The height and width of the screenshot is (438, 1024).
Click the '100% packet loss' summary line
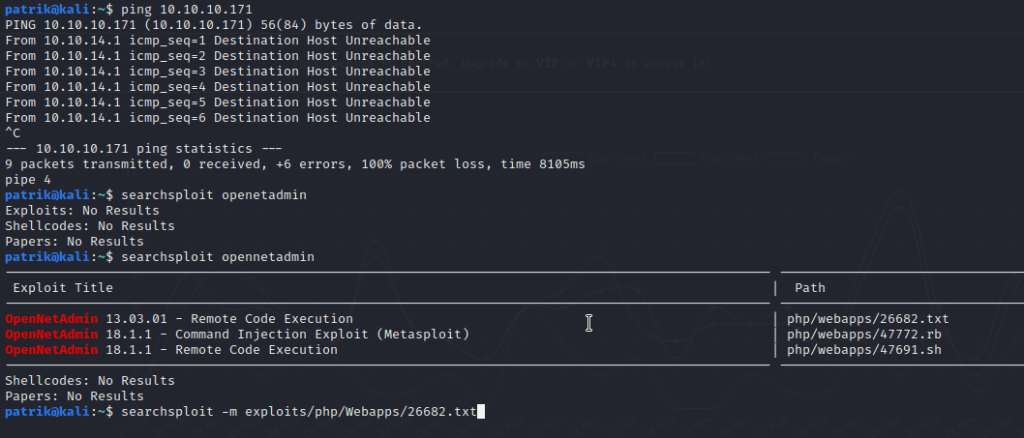(x=294, y=164)
